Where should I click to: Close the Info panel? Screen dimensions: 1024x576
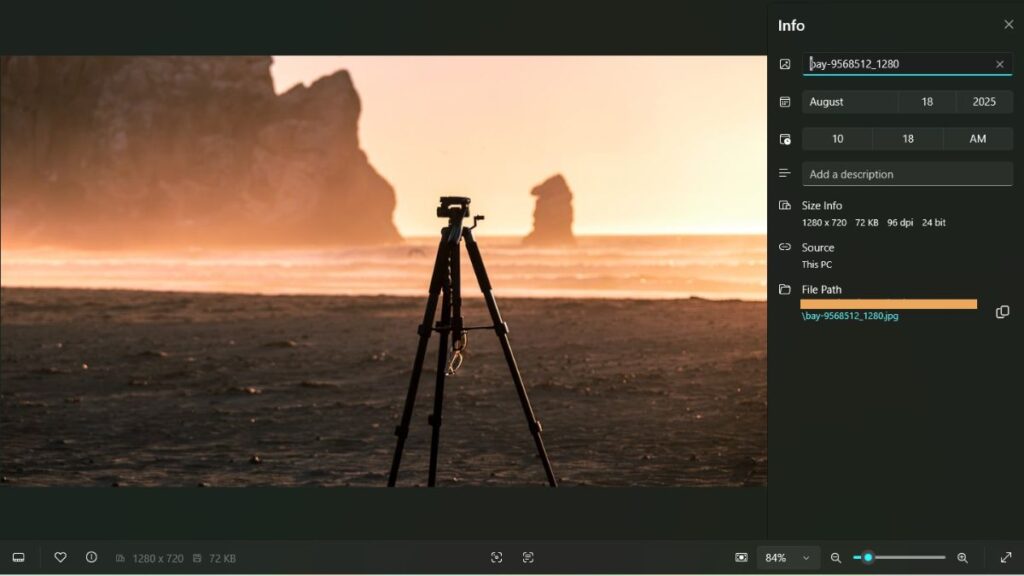point(1009,24)
